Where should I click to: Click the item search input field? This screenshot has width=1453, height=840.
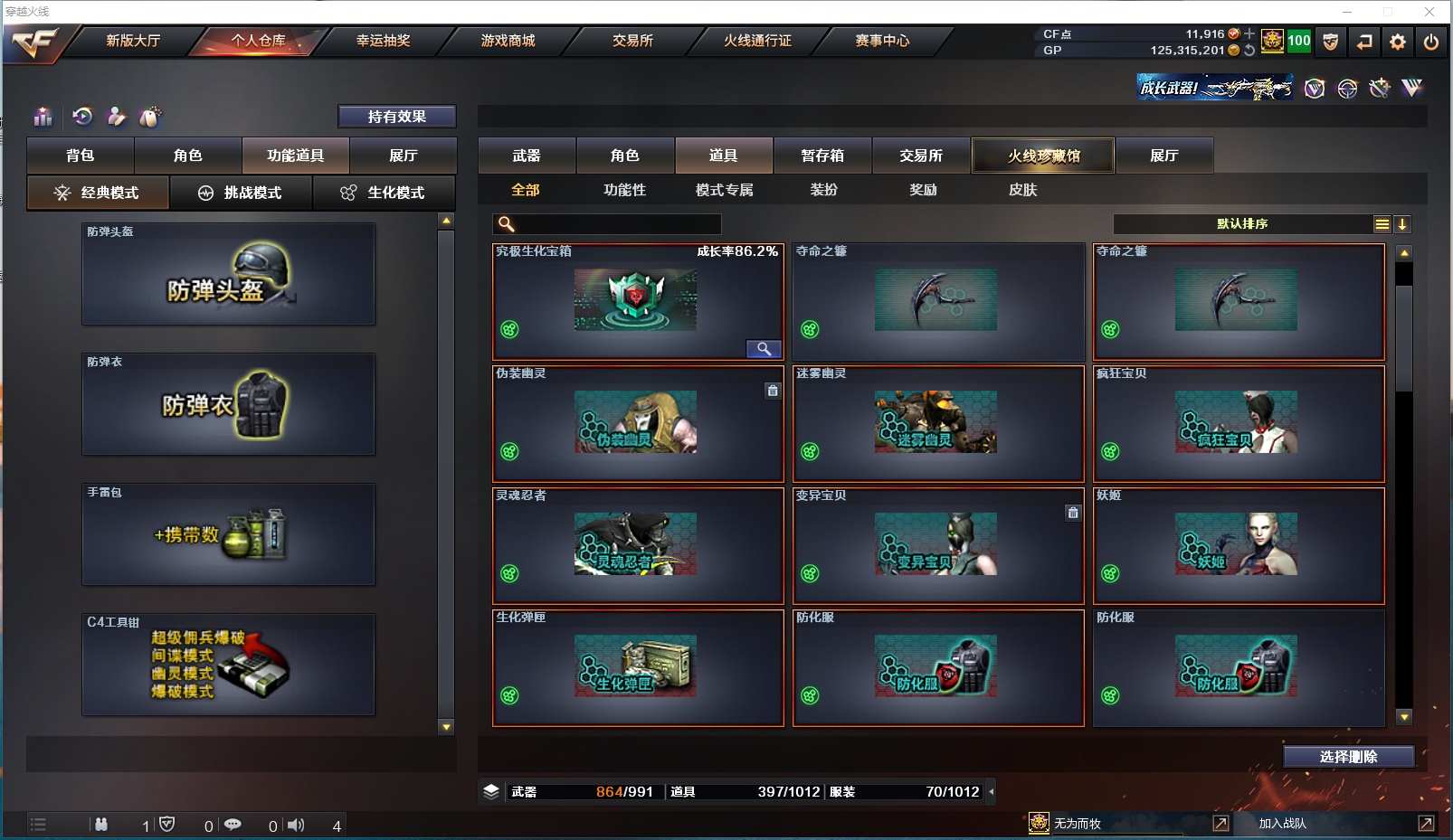tap(607, 224)
